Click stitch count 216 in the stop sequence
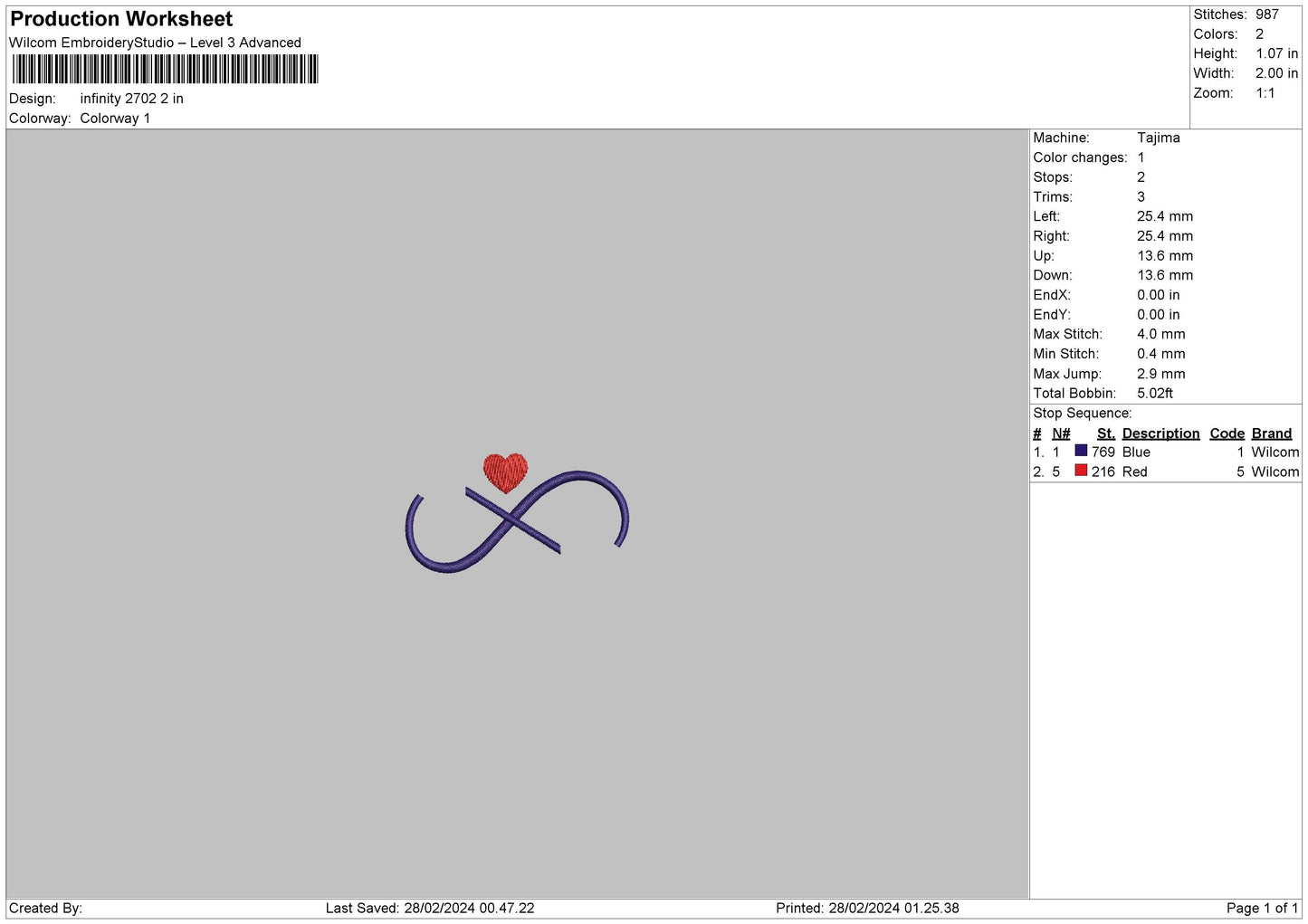This screenshot has width=1308, height=924. [1103, 472]
